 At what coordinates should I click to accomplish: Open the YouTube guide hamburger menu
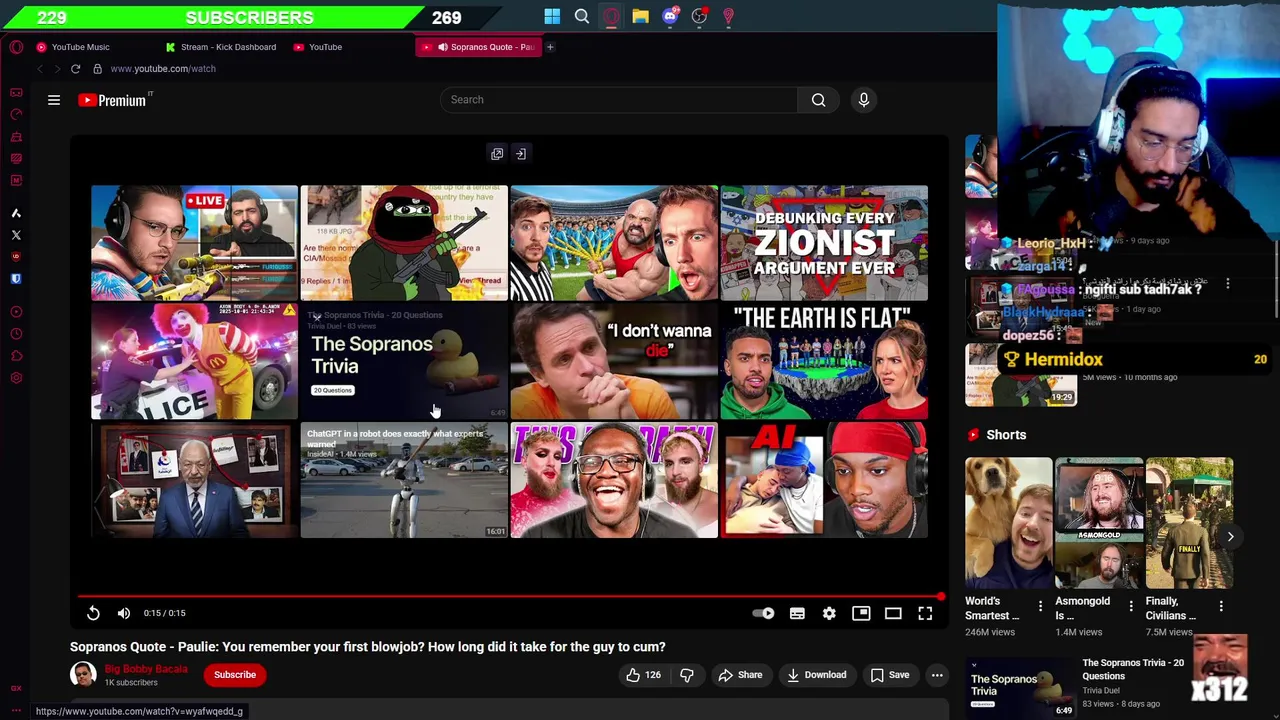54,100
